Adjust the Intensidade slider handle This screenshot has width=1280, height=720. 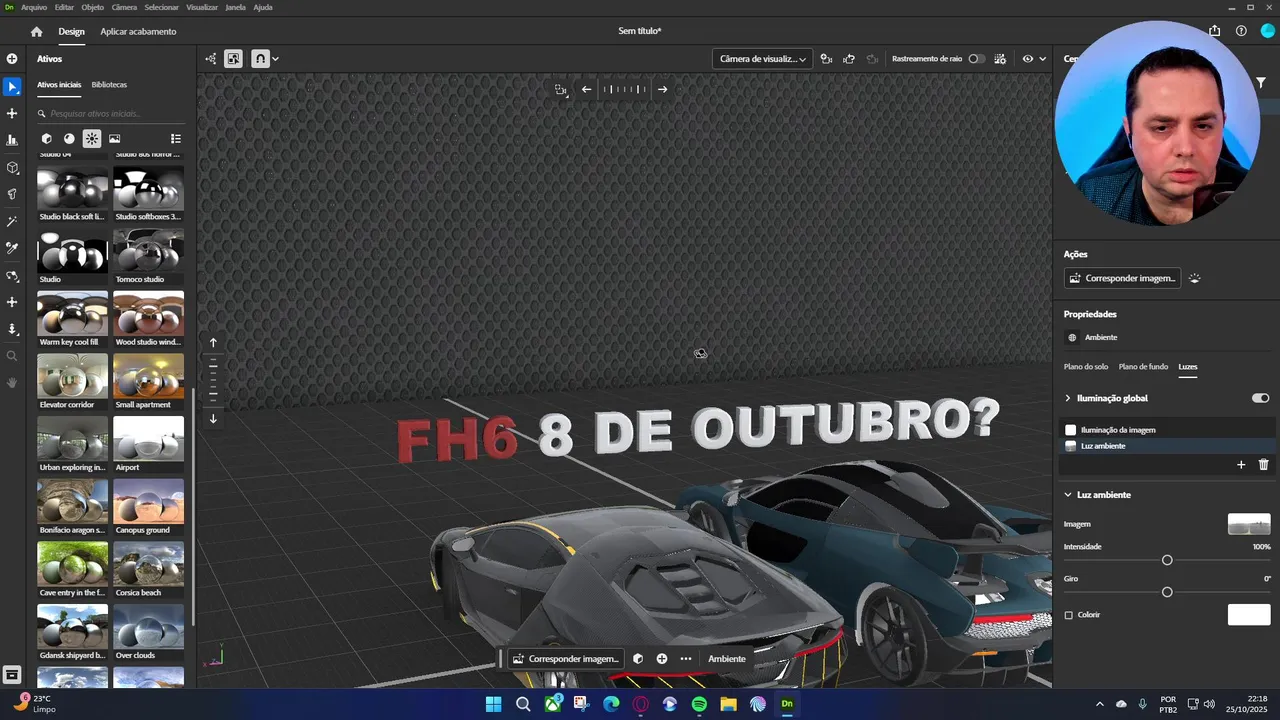[1167, 560]
